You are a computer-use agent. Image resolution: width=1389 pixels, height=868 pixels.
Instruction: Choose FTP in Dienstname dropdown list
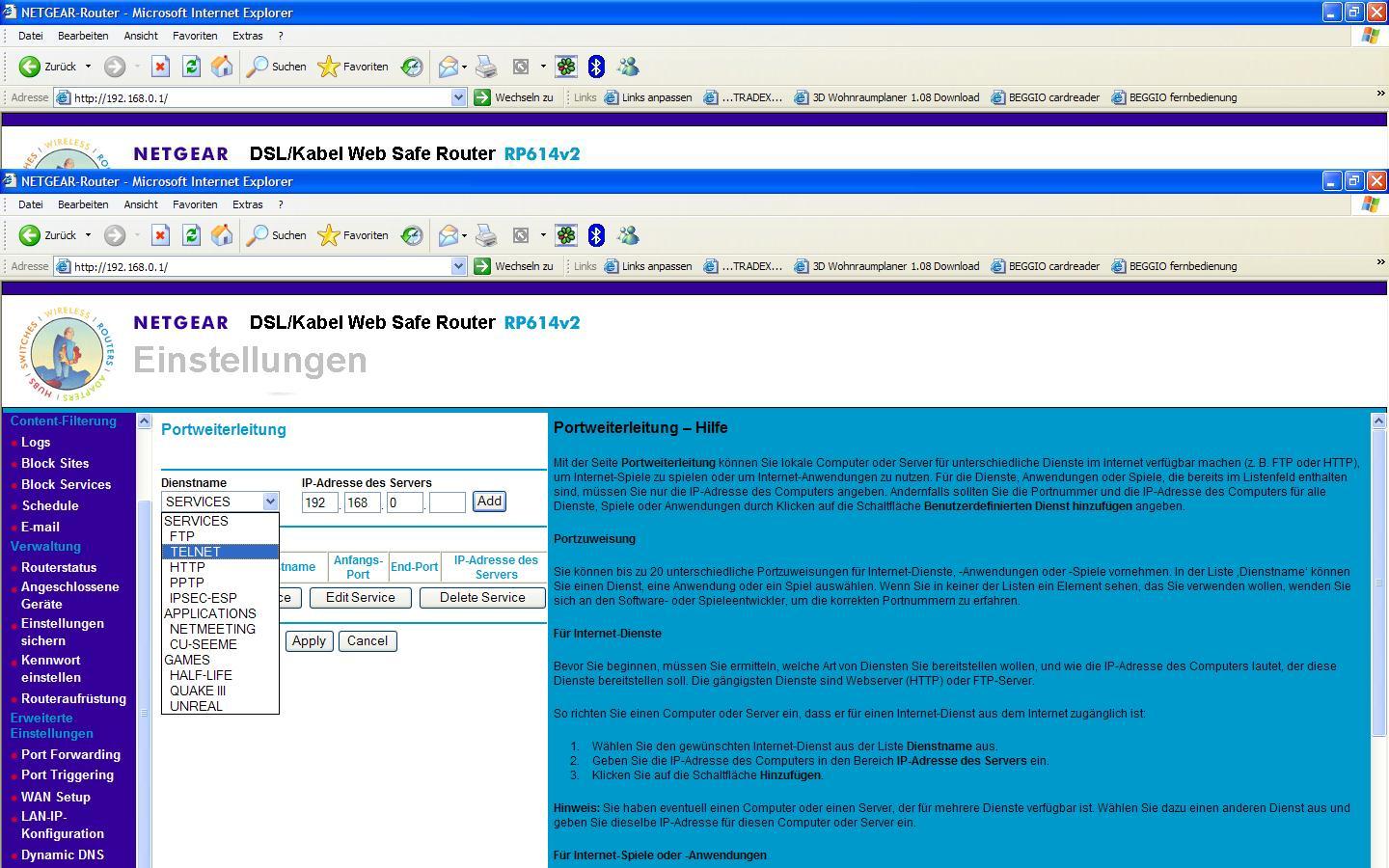coord(220,536)
